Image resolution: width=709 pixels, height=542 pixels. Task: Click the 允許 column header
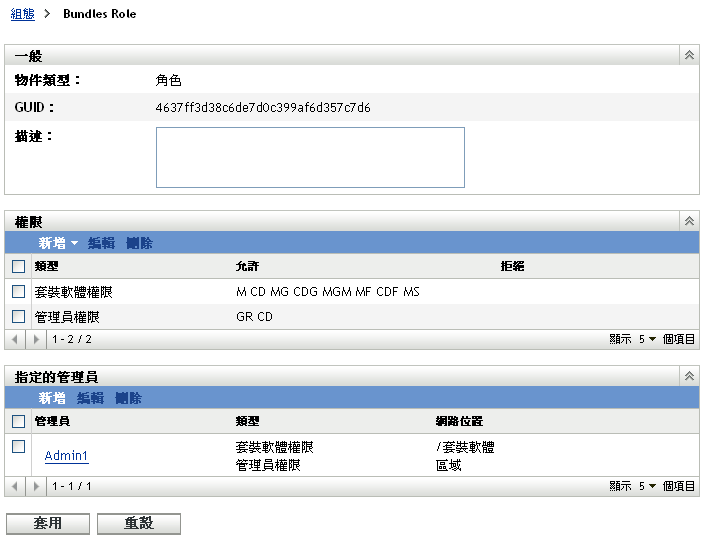247,266
